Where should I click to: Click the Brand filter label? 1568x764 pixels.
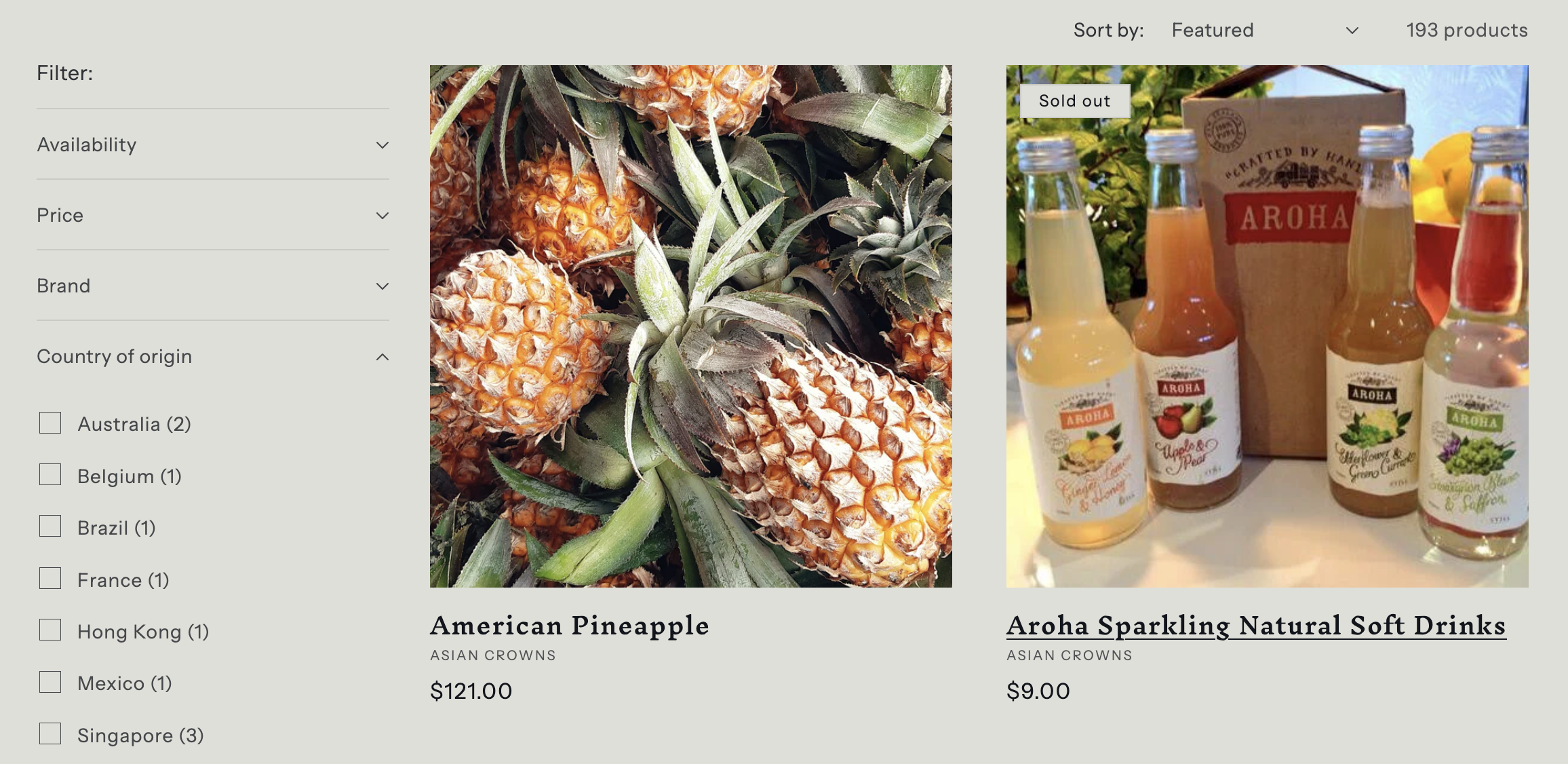coord(64,286)
